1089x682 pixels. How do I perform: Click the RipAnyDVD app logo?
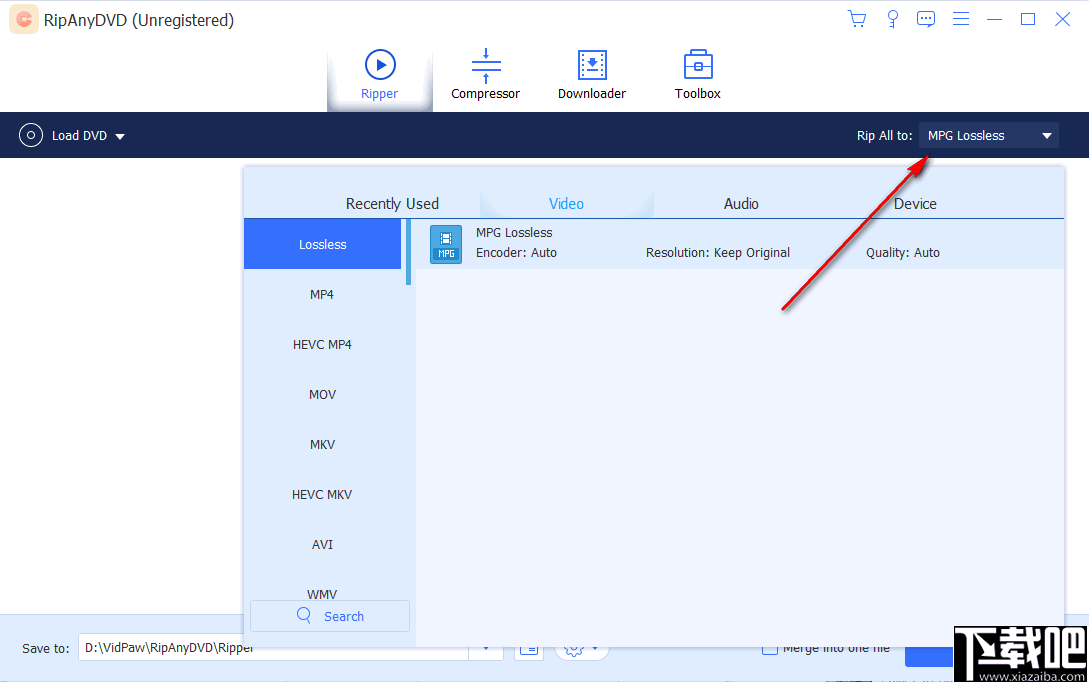click(x=24, y=19)
